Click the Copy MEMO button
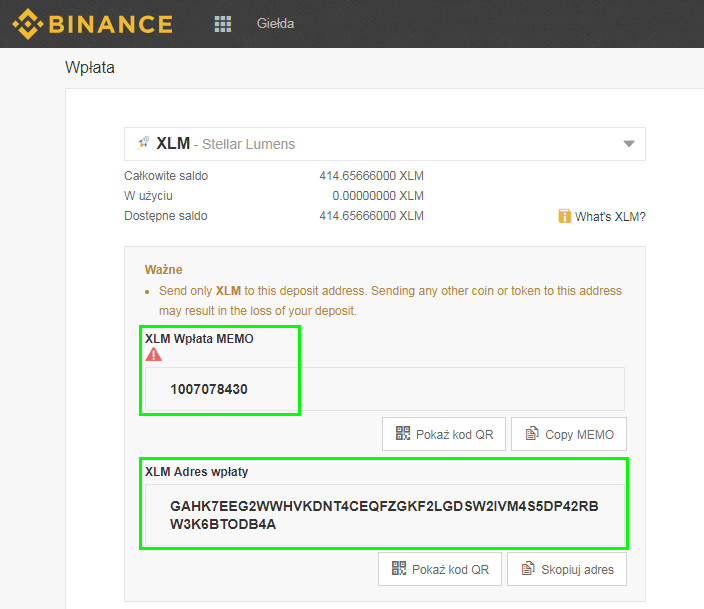 (569, 434)
